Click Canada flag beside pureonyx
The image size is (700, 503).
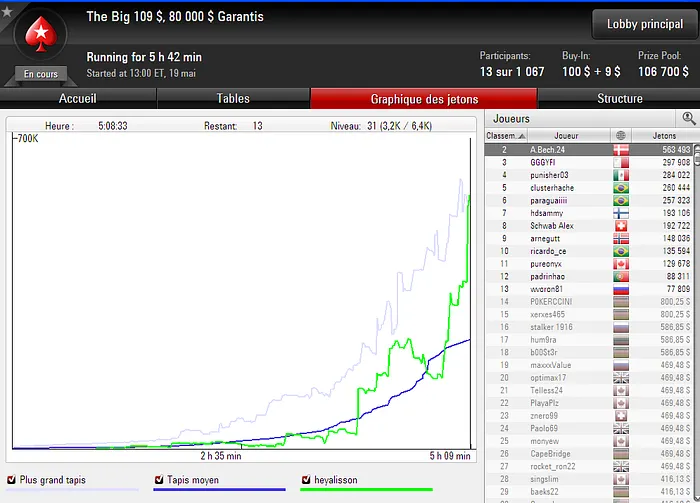(621, 264)
